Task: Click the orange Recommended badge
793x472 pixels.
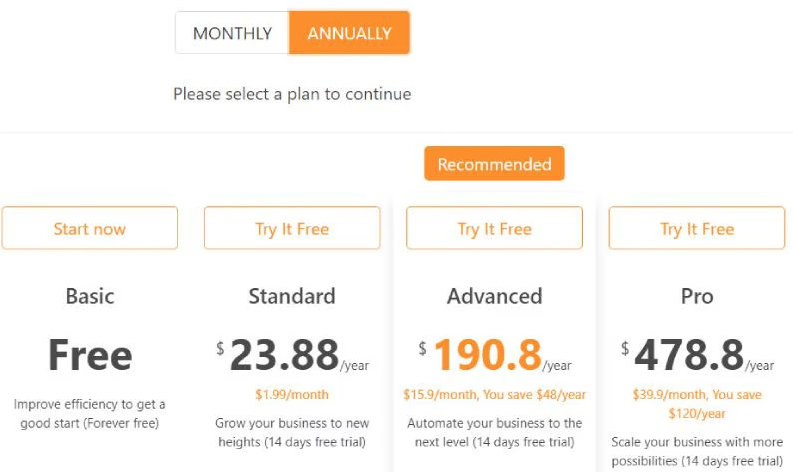Action: click(x=494, y=164)
